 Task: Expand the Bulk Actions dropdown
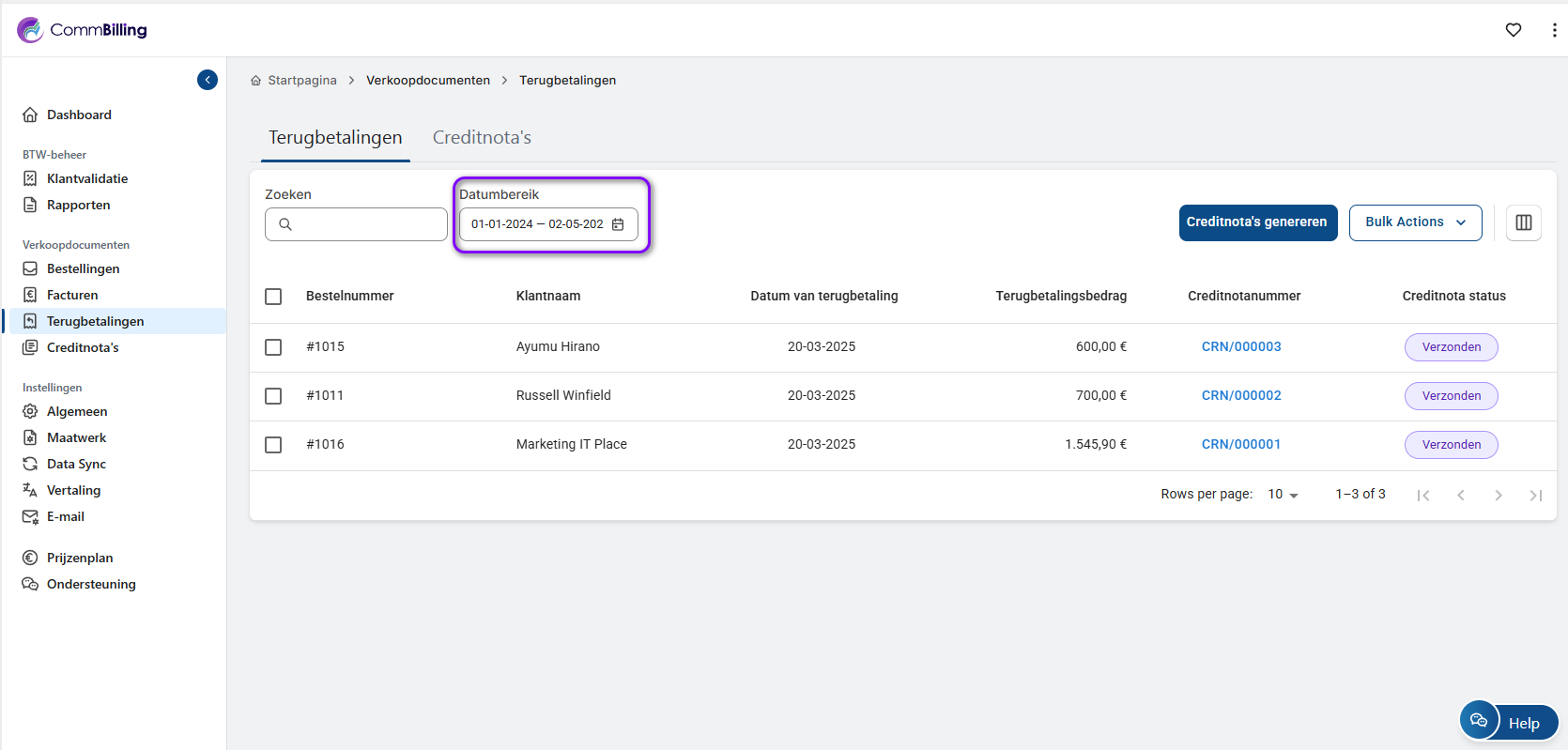(x=1415, y=222)
